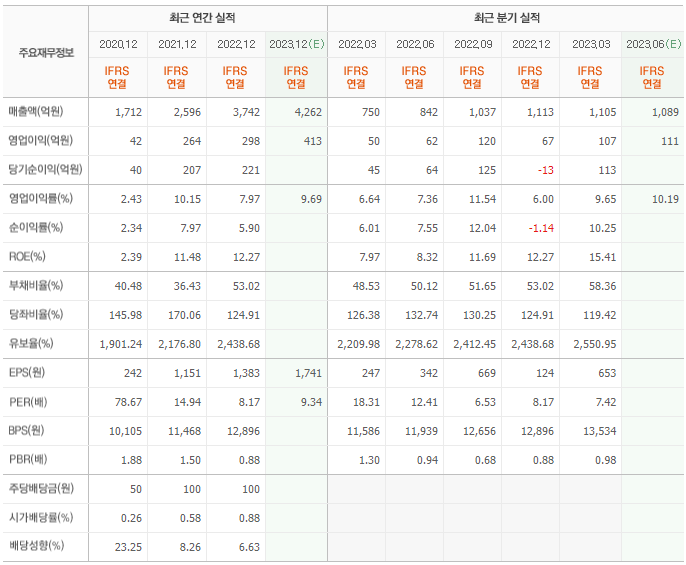Image resolution: width=686 pixels, height=565 pixels.
Task: Click the 58.36 debt ratio value
Action: [602, 286]
